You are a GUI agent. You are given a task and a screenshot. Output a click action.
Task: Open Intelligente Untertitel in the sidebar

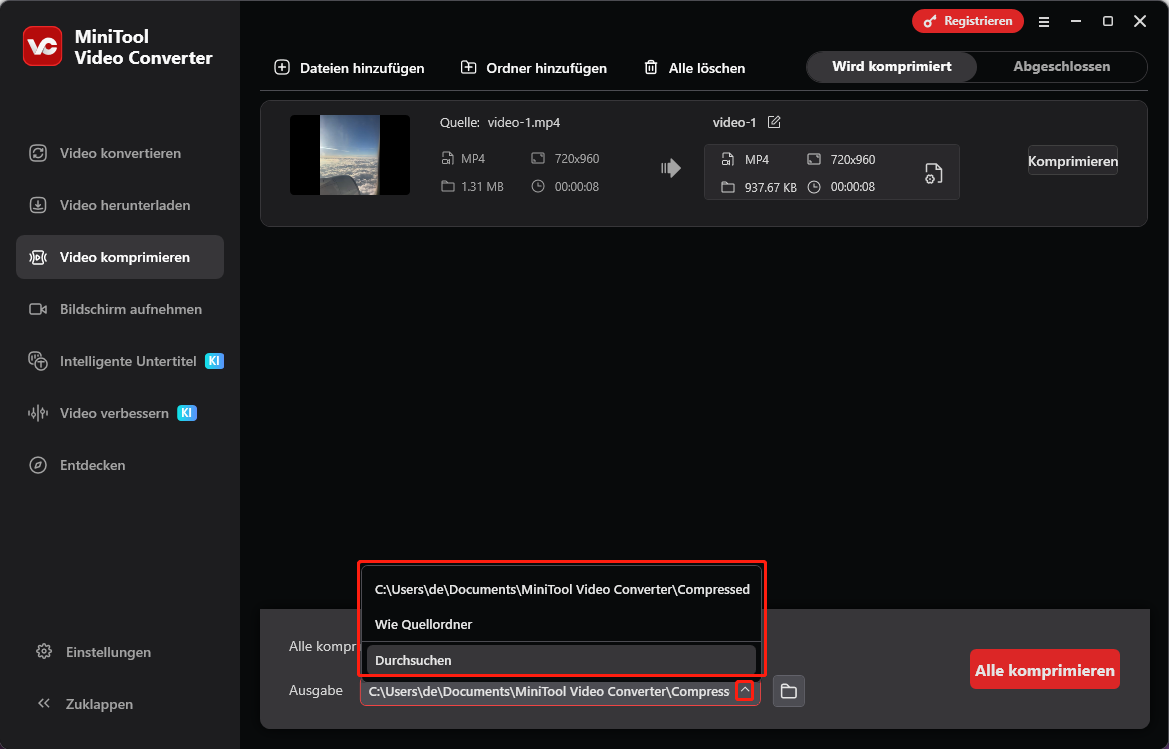tap(119, 361)
